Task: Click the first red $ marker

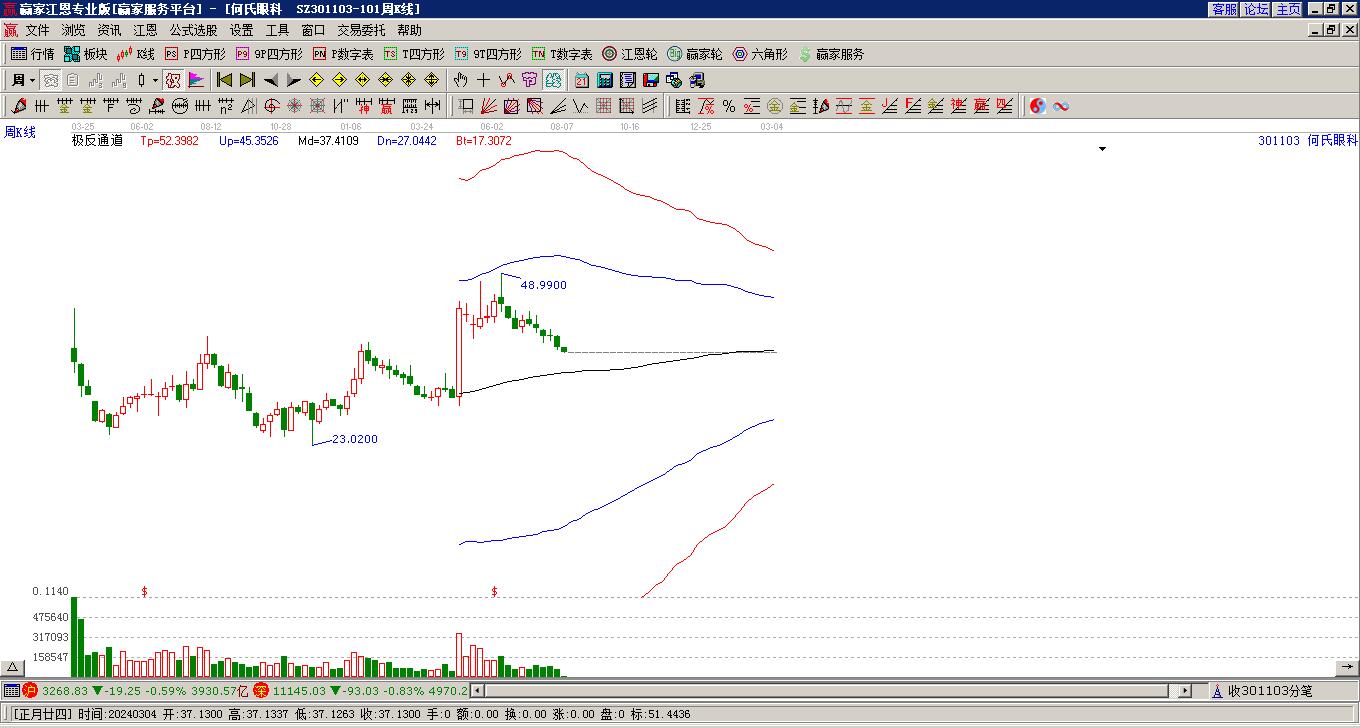Action: point(145,592)
